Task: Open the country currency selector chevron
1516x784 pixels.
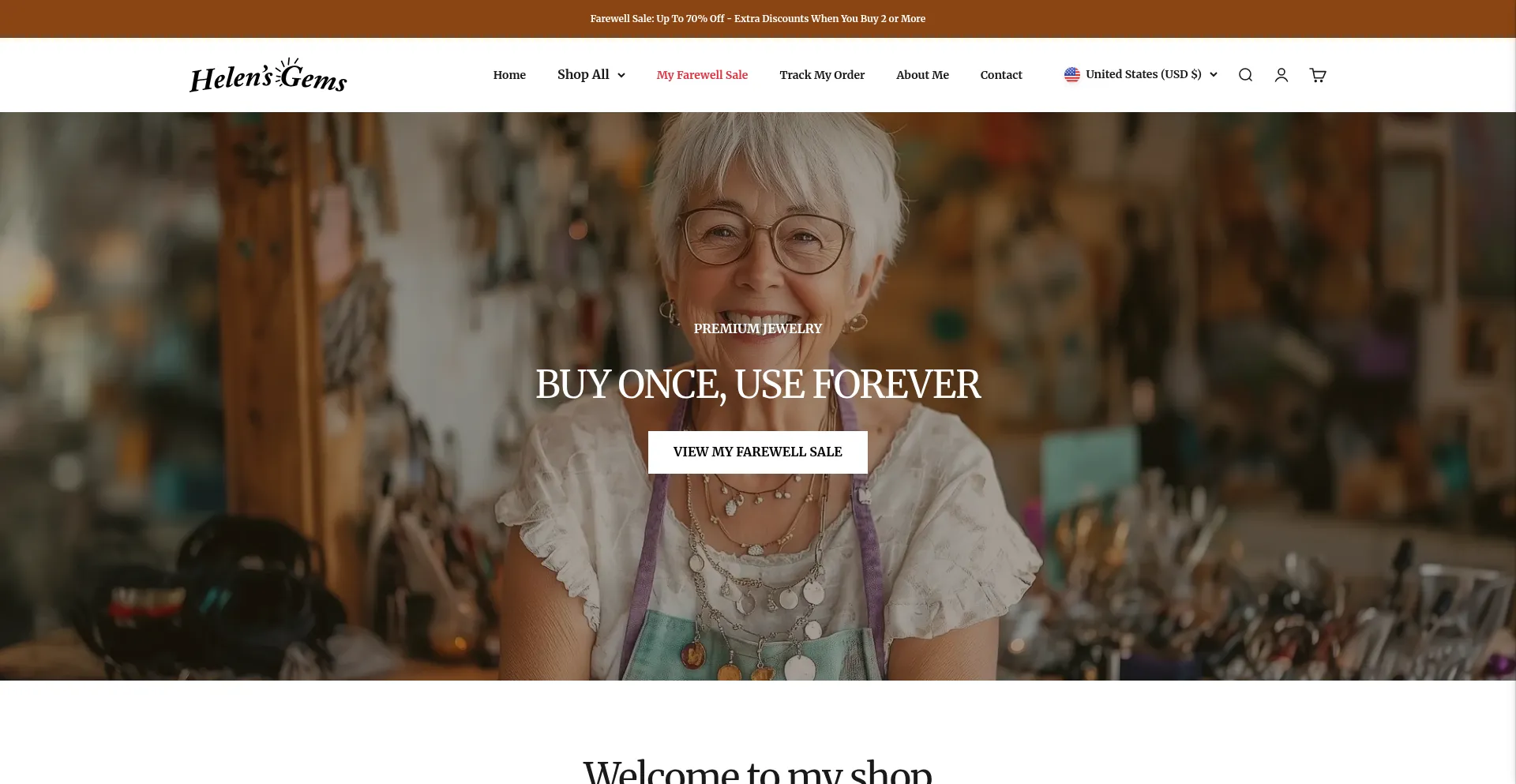Action: click(x=1214, y=74)
